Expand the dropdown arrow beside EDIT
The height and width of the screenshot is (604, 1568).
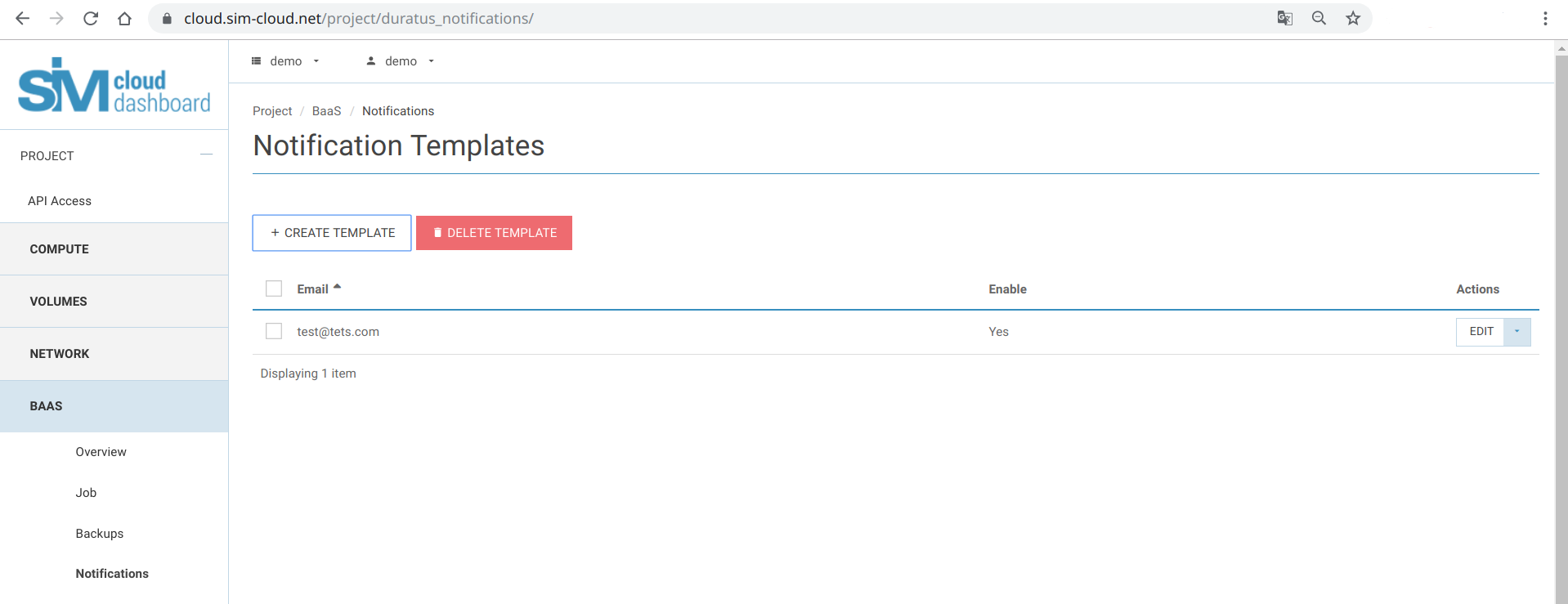pyautogui.click(x=1516, y=332)
